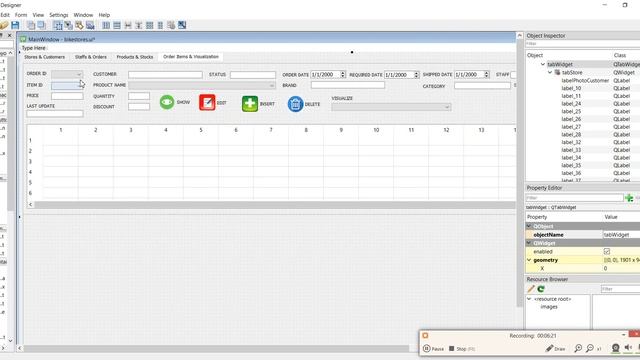The width and height of the screenshot is (640, 360).
Task: Click the recorder Stop button
Action: pos(462,349)
